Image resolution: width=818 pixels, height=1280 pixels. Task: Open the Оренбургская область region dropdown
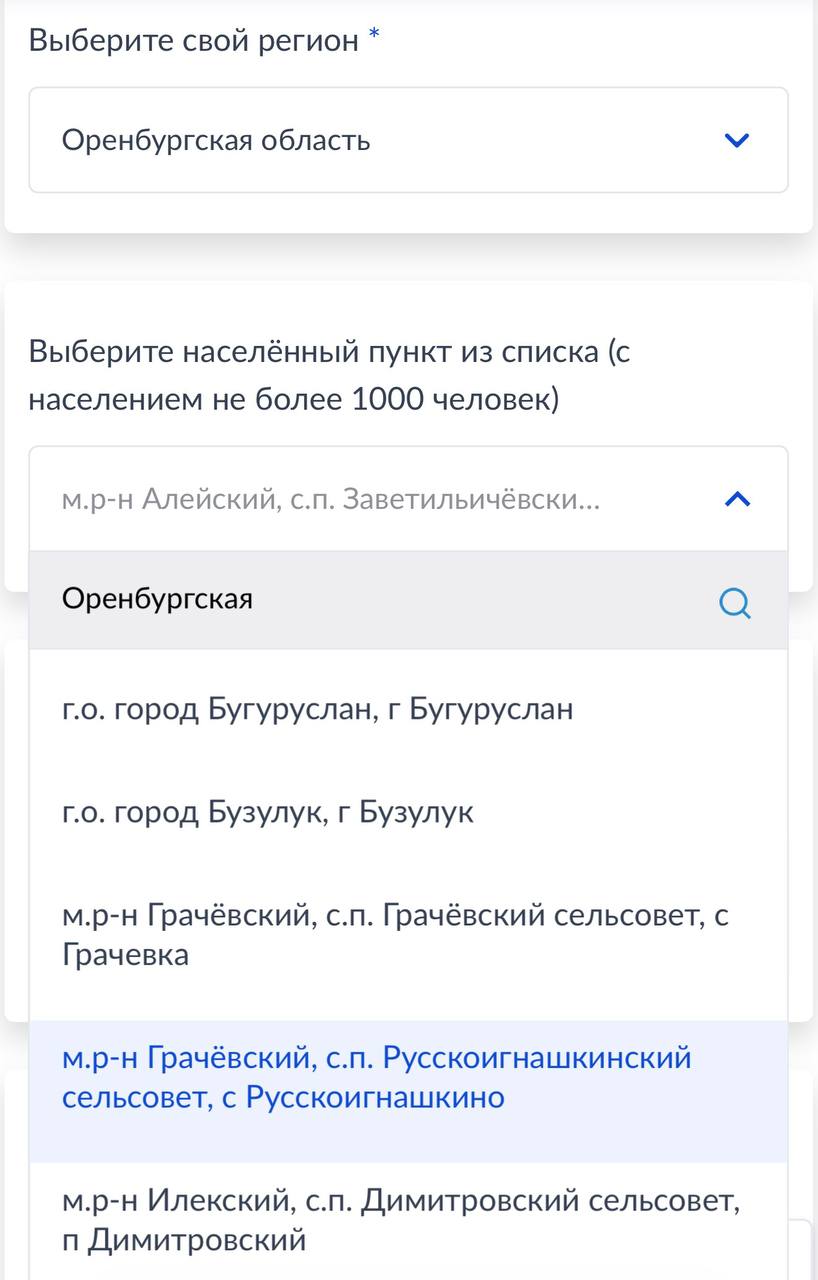(x=408, y=140)
